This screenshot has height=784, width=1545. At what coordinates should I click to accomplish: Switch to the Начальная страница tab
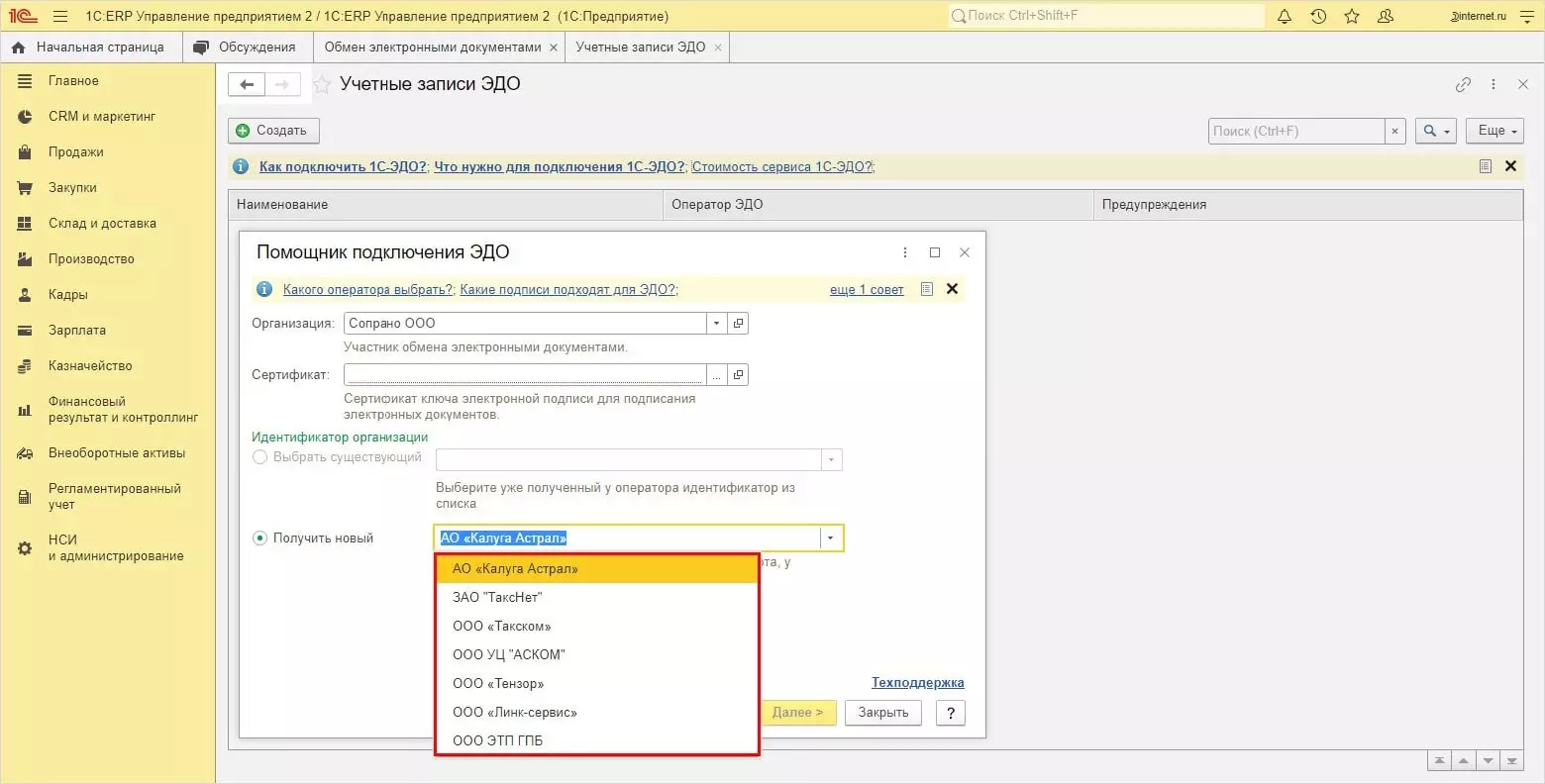click(x=90, y=48)
